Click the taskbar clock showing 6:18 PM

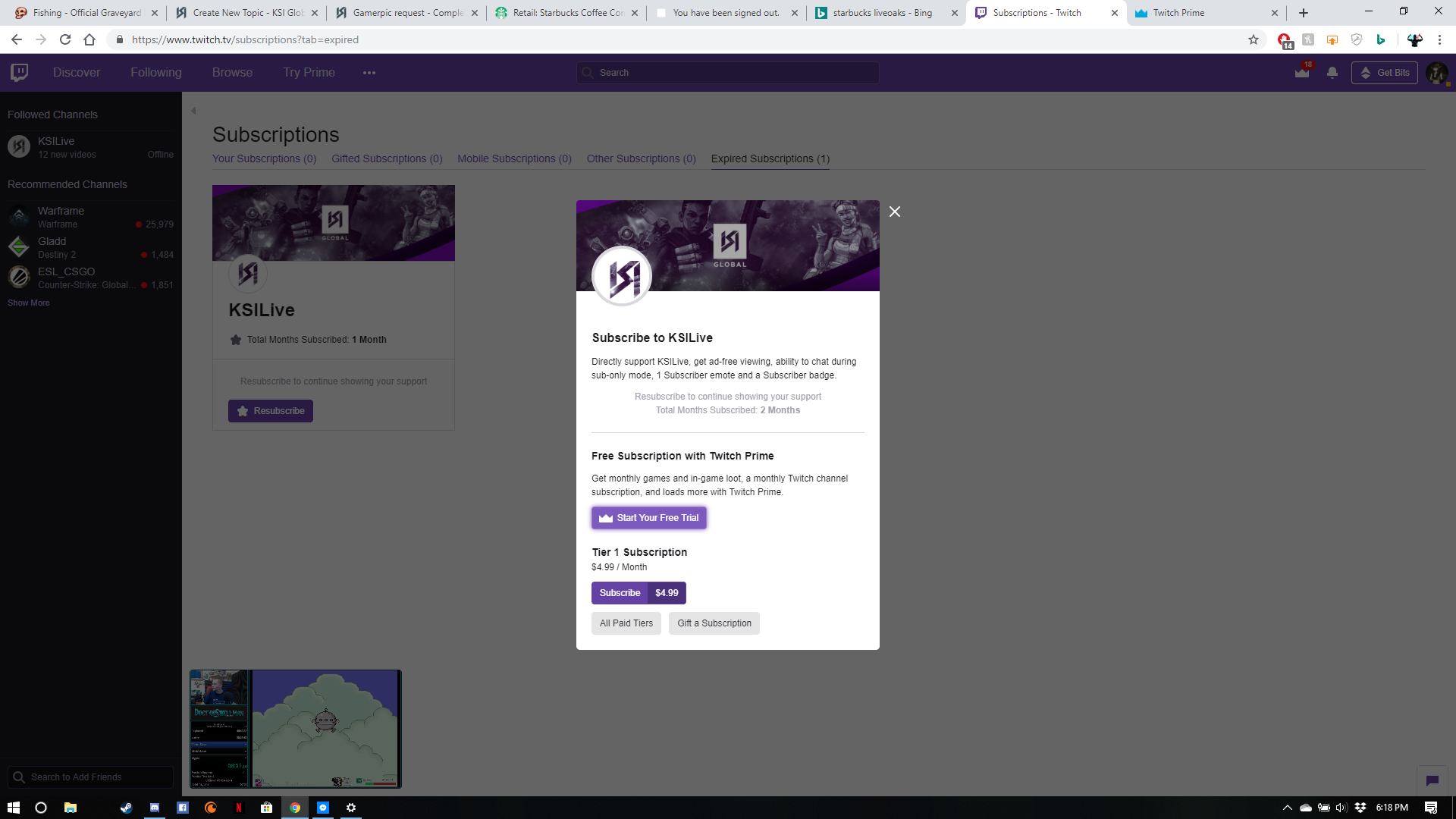pyautogui.click(x=1392, y=808)
